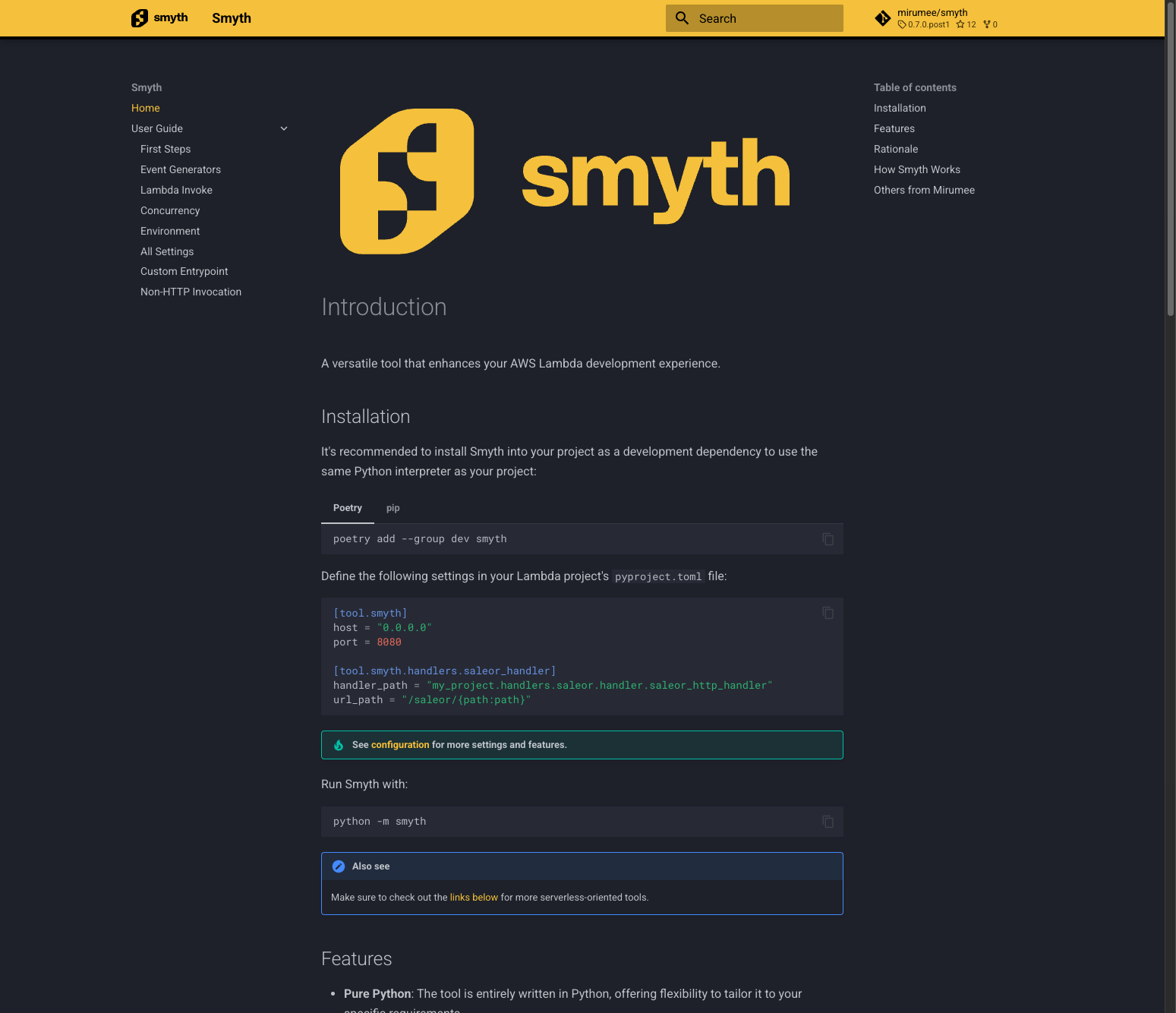Click the large smyth banner logo
The height and width of the screenshot is (1013, 1176).
(565, 181)
